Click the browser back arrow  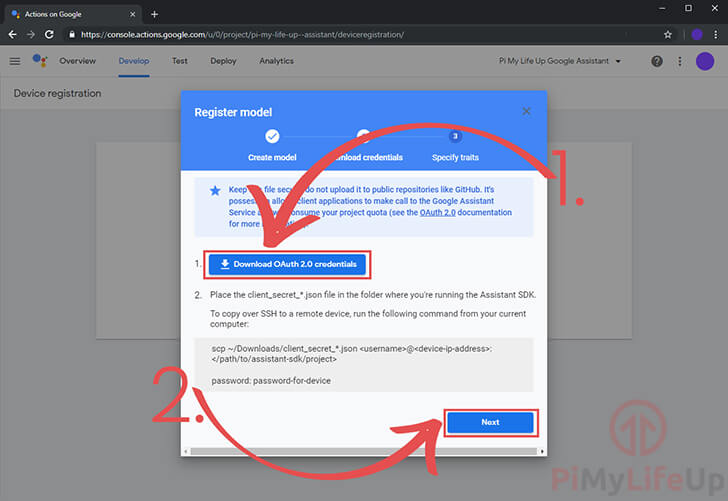13,34
